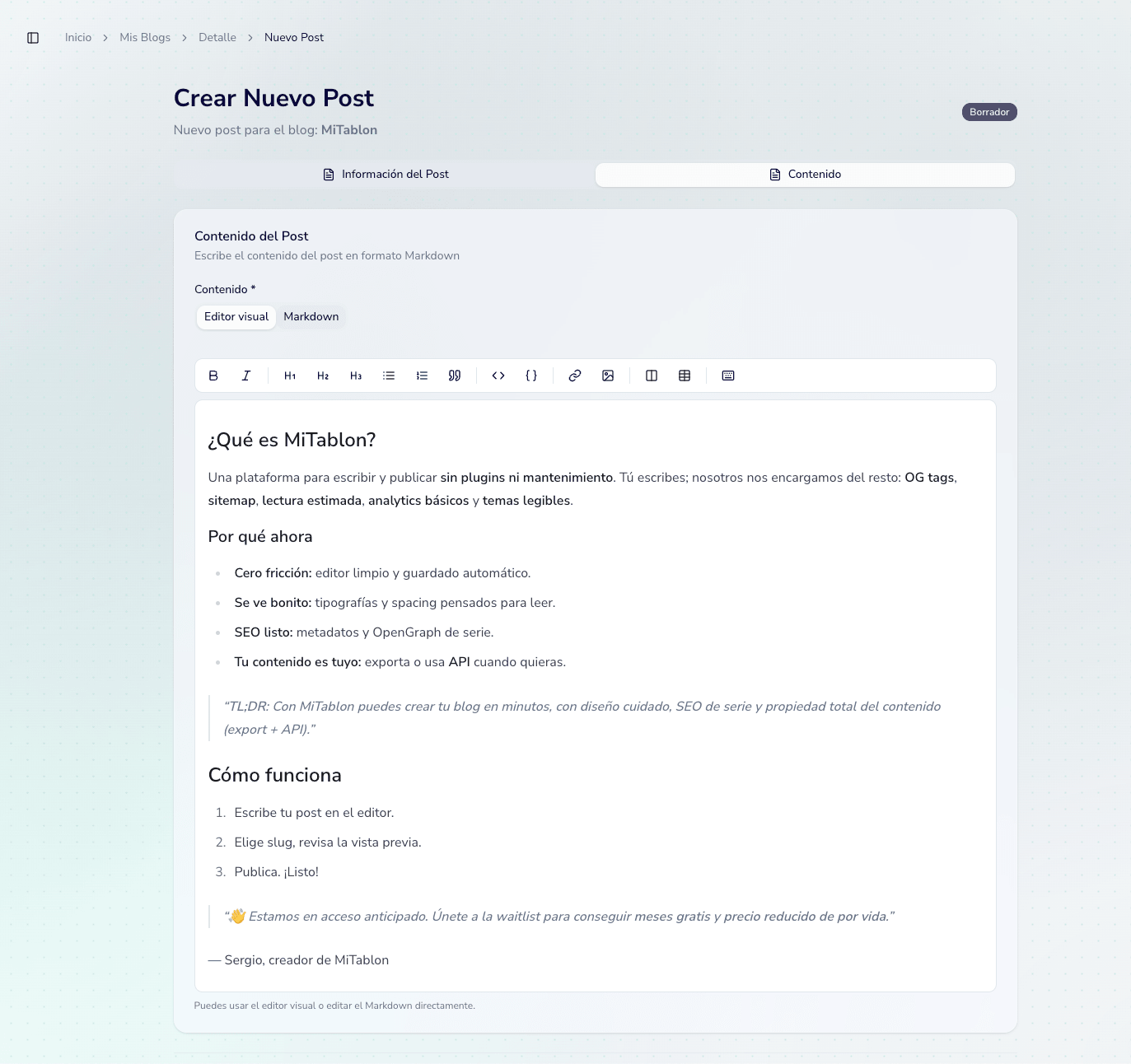Insert an image into the post
1131x1064 pixels.
point(608,376)
